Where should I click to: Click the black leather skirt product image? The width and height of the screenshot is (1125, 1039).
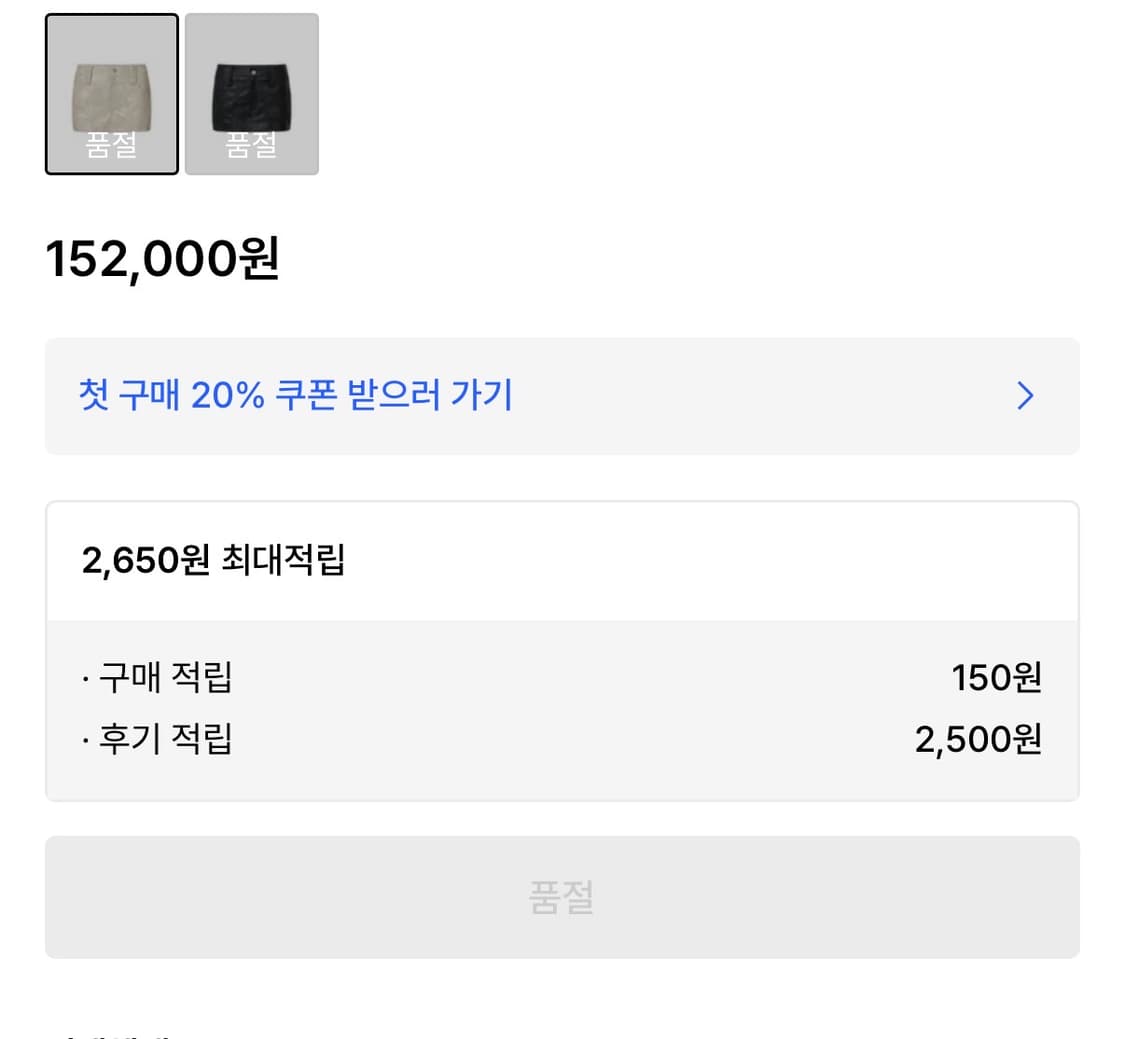pyautogui.click(x=252, y=96)
